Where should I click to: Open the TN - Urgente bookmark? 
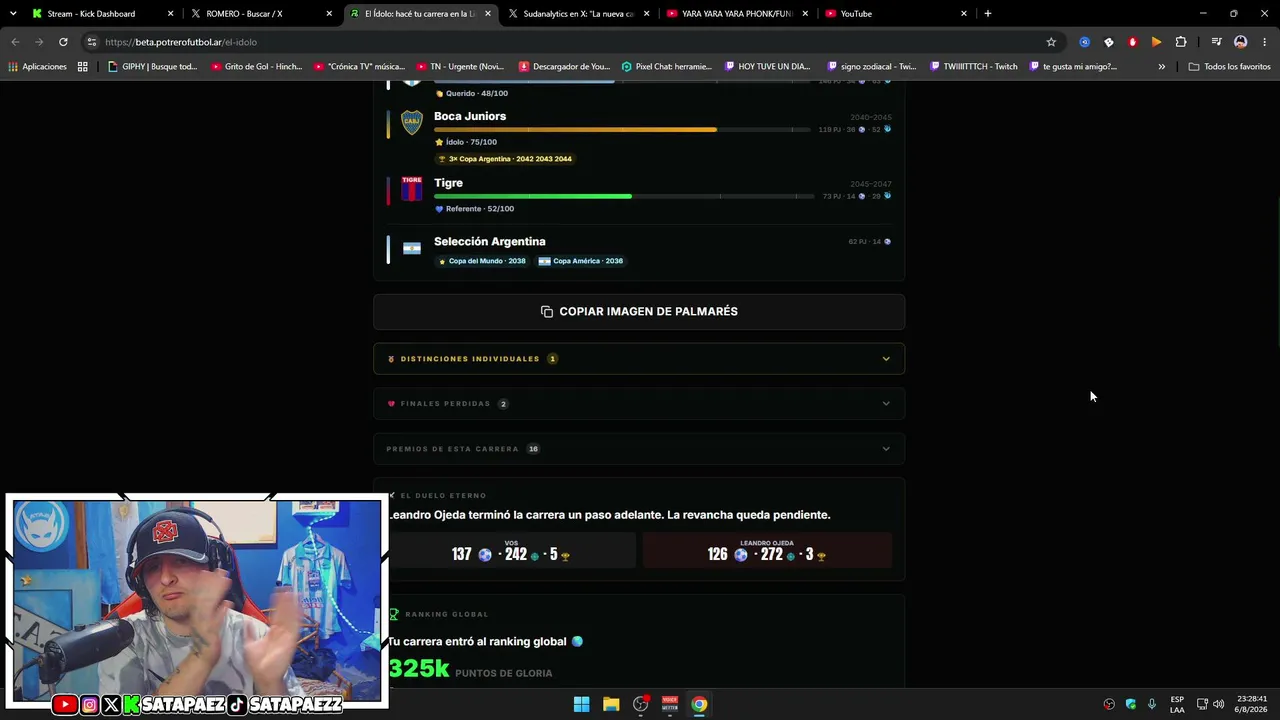(460, 67)
